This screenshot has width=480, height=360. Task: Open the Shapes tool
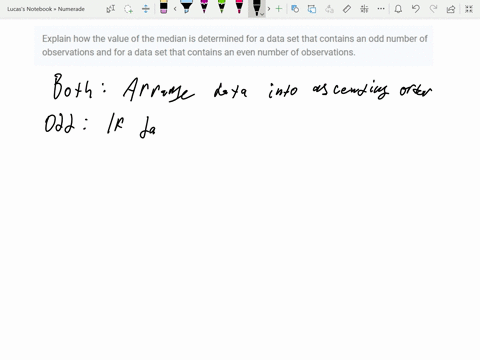(295, 9)
